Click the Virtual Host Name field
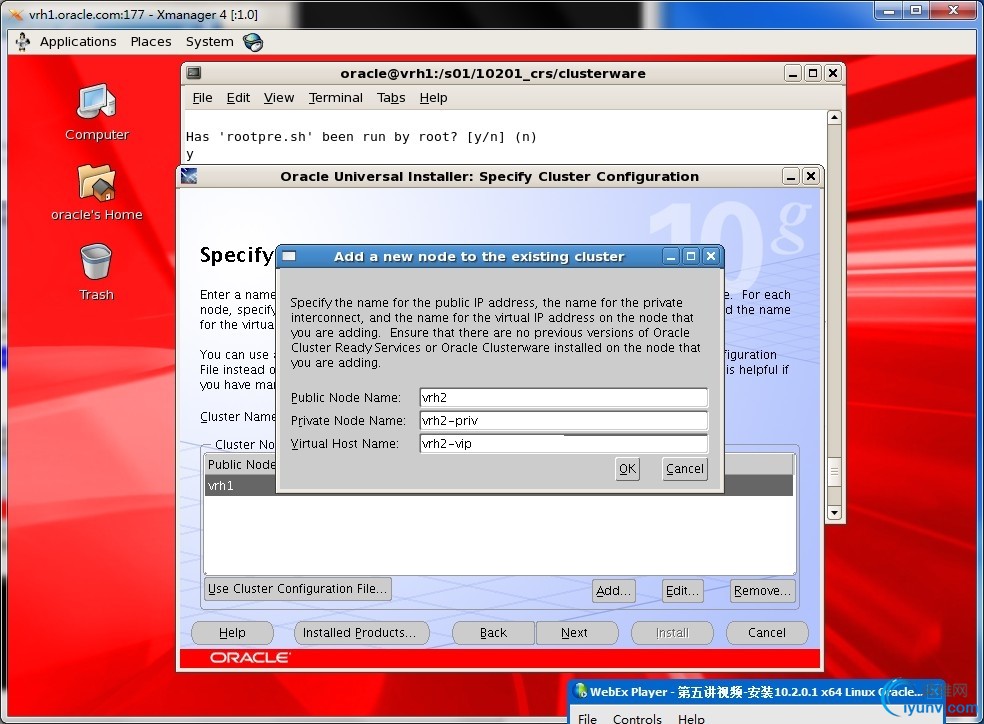 [563, 444]
